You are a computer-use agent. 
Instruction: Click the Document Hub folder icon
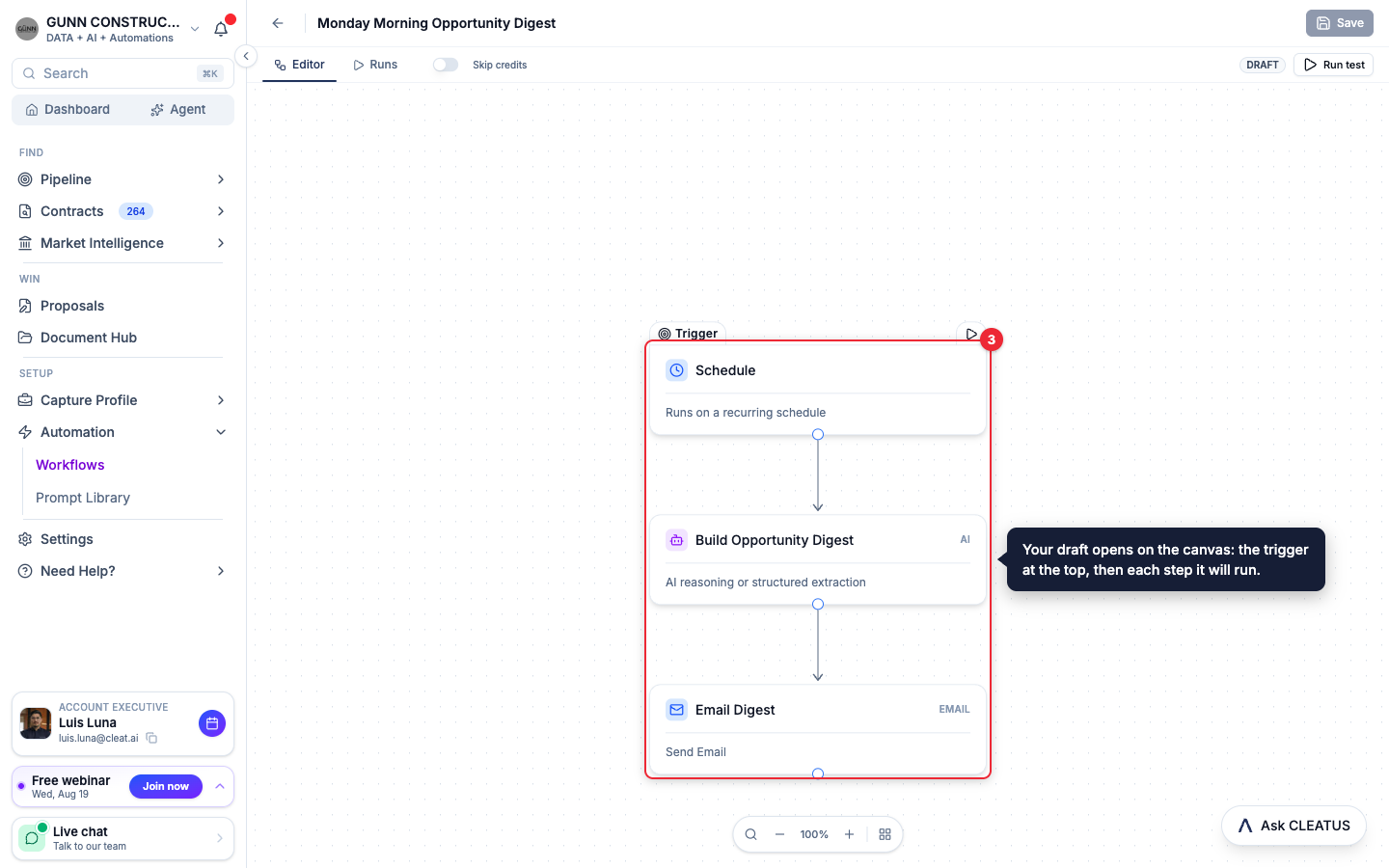click(25, 338)
